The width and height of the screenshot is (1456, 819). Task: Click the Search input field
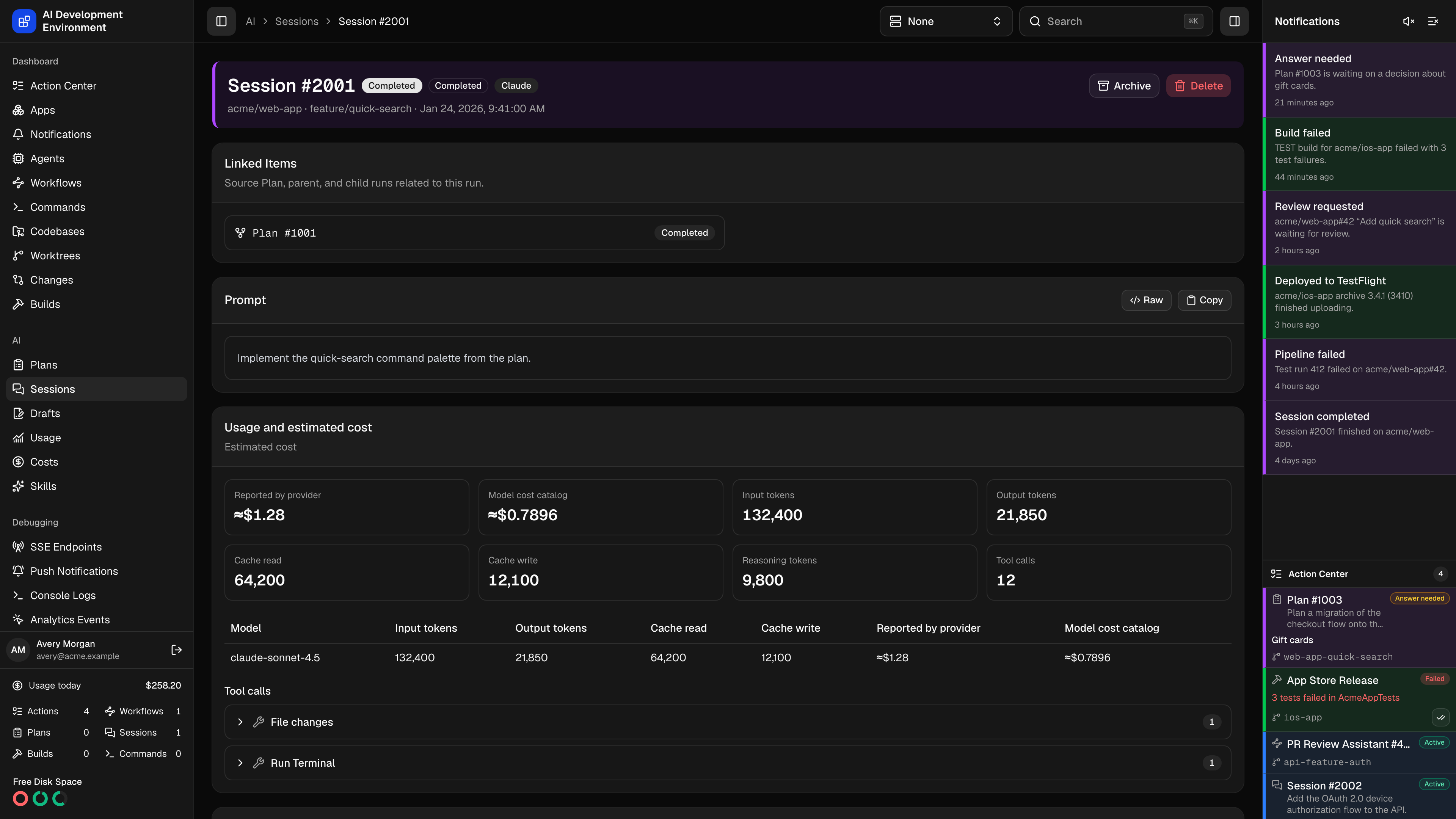1116,22
